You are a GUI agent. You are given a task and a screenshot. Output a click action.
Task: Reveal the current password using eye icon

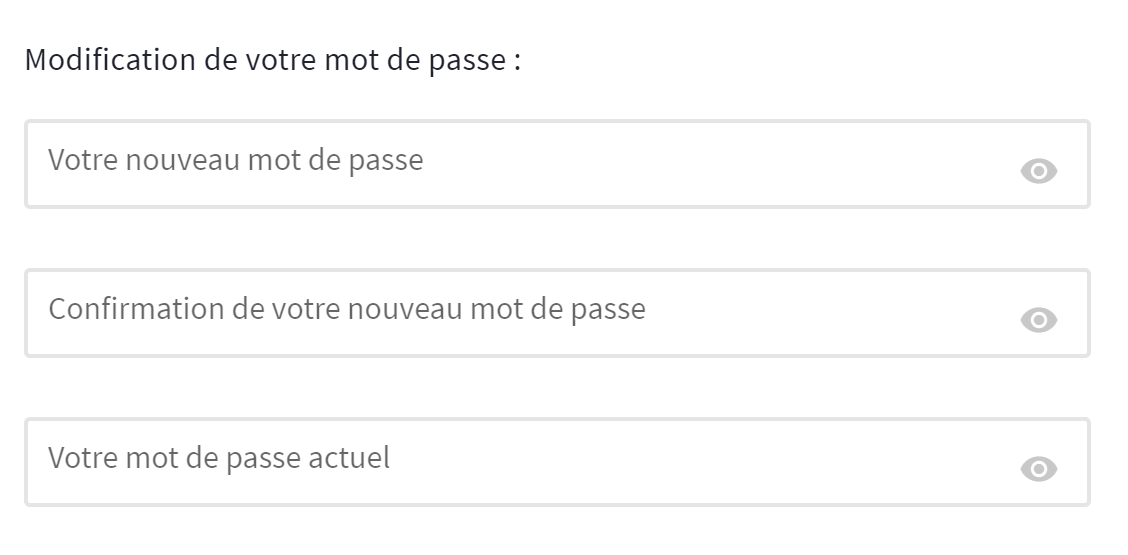(x=1039, y=469)
